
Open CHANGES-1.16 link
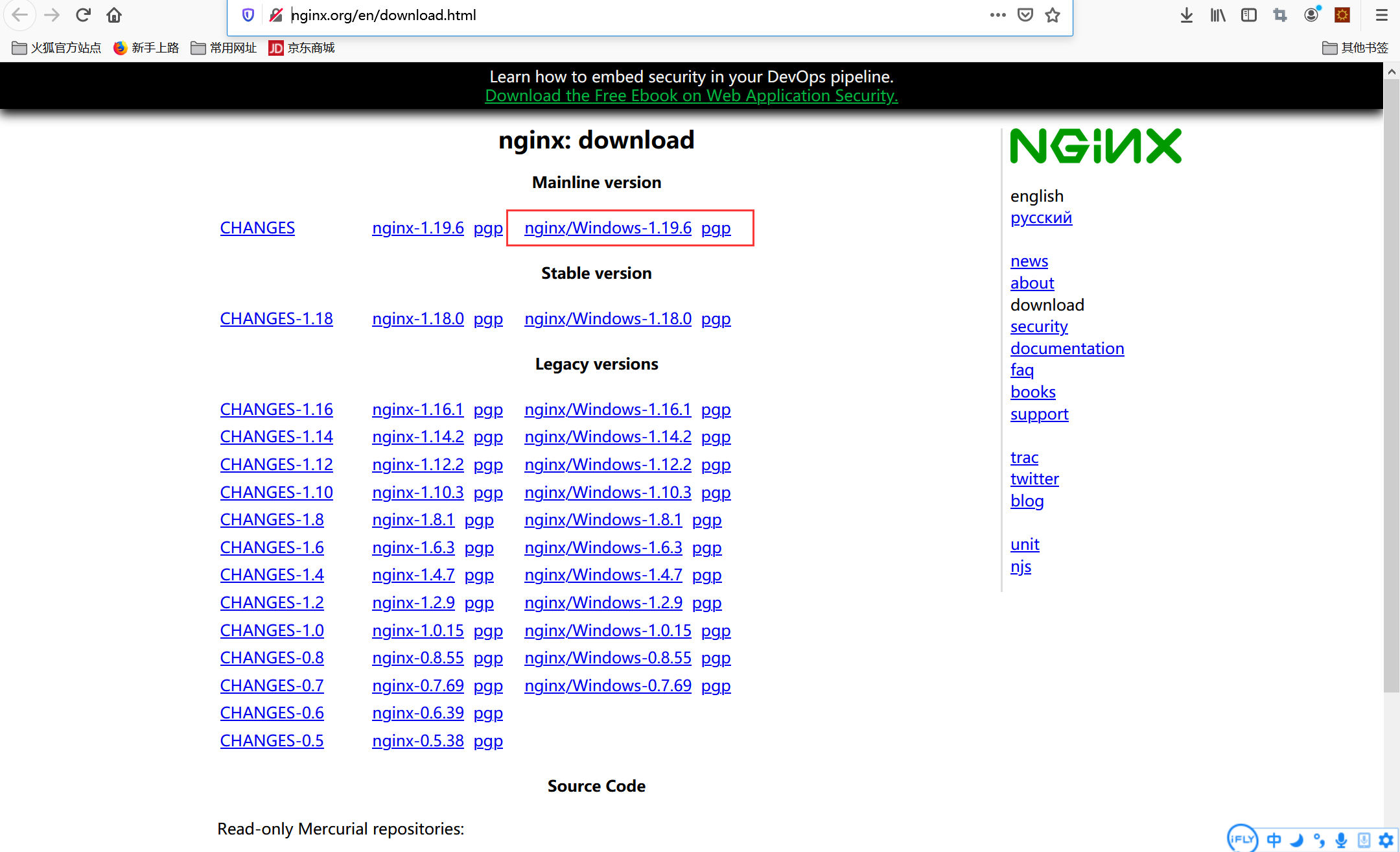276,410
